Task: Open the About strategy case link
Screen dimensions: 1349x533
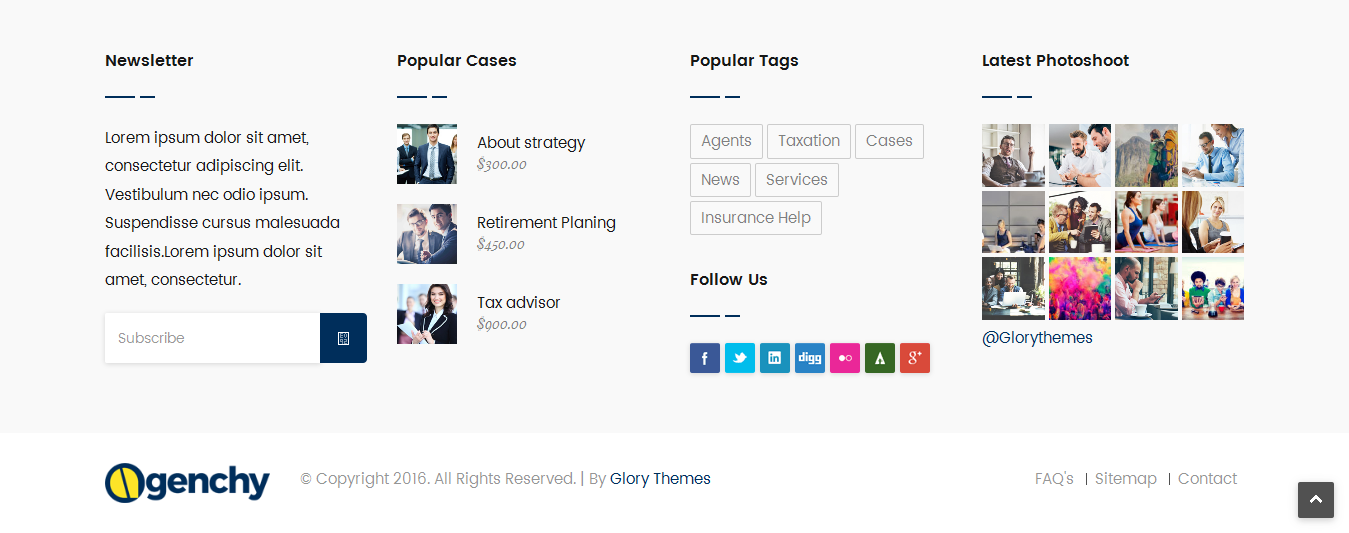Action: [531, 142]
